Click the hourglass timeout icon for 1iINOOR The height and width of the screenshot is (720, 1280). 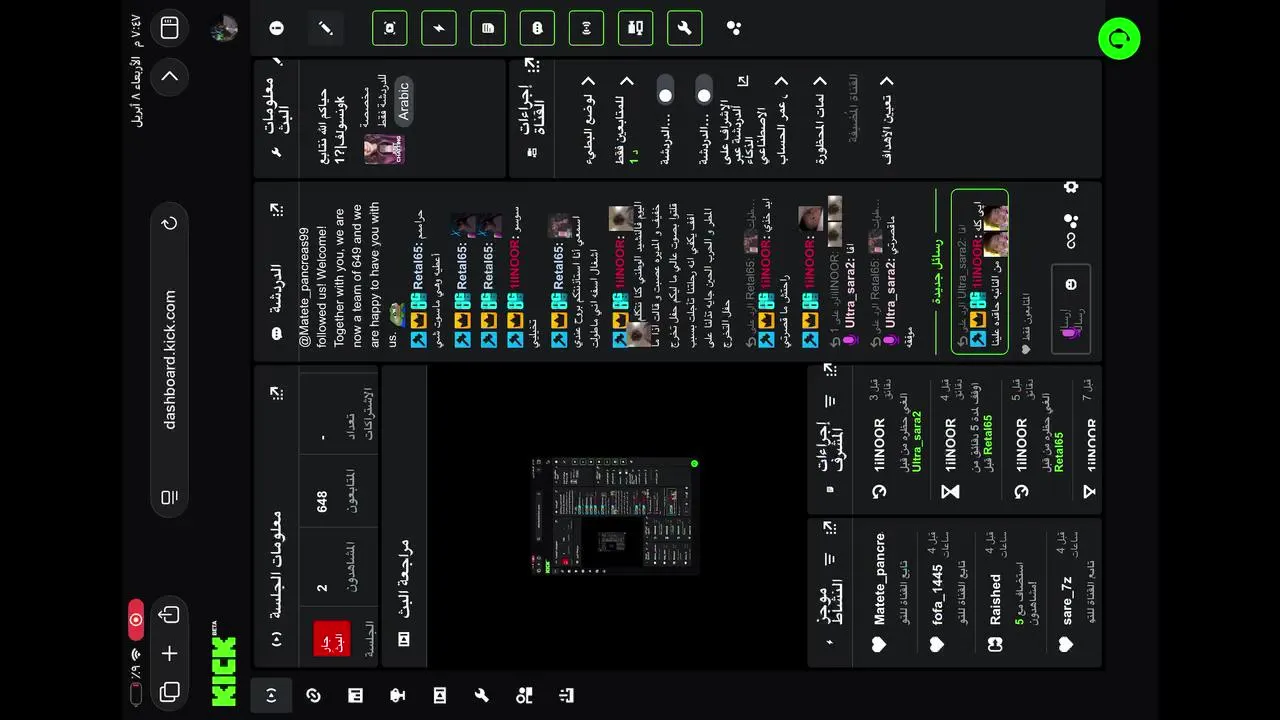pyautogui.click(x=950, y=491)
